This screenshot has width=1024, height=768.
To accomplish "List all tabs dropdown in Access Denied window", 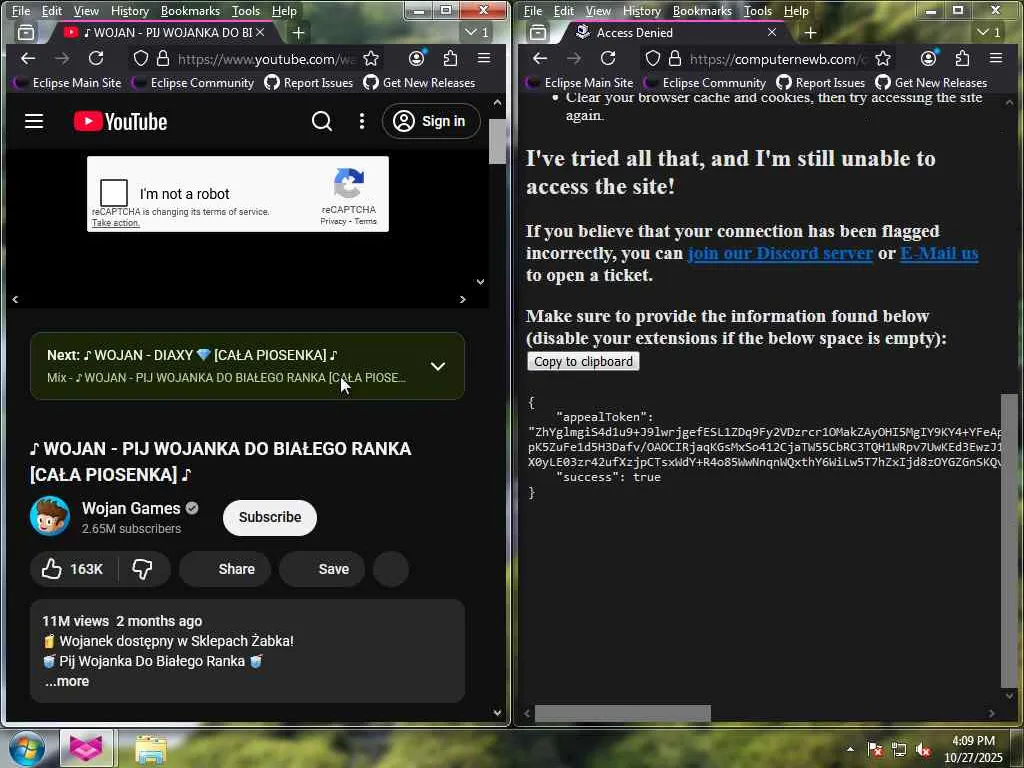I will [x=989, y=32].
